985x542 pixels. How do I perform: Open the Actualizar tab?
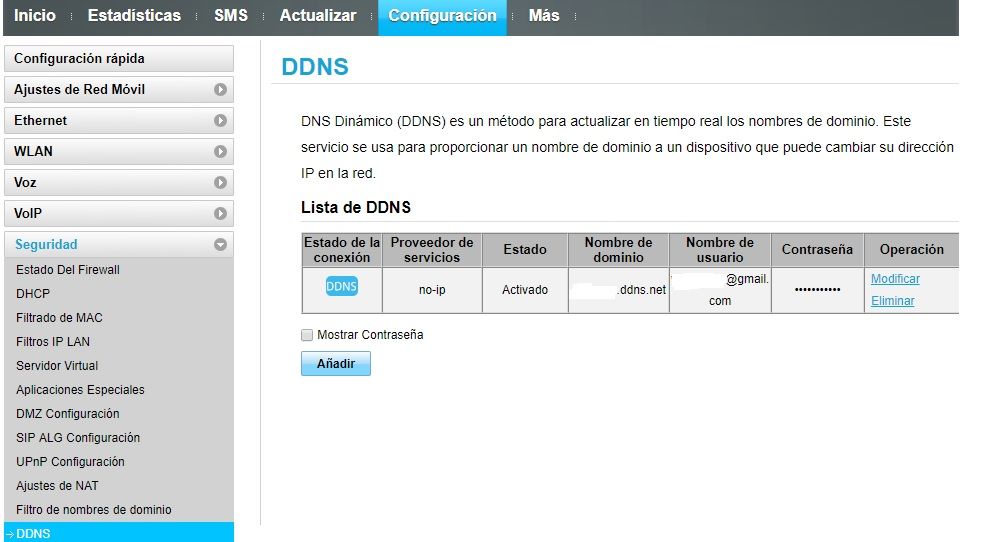click(x=317, y=16)
